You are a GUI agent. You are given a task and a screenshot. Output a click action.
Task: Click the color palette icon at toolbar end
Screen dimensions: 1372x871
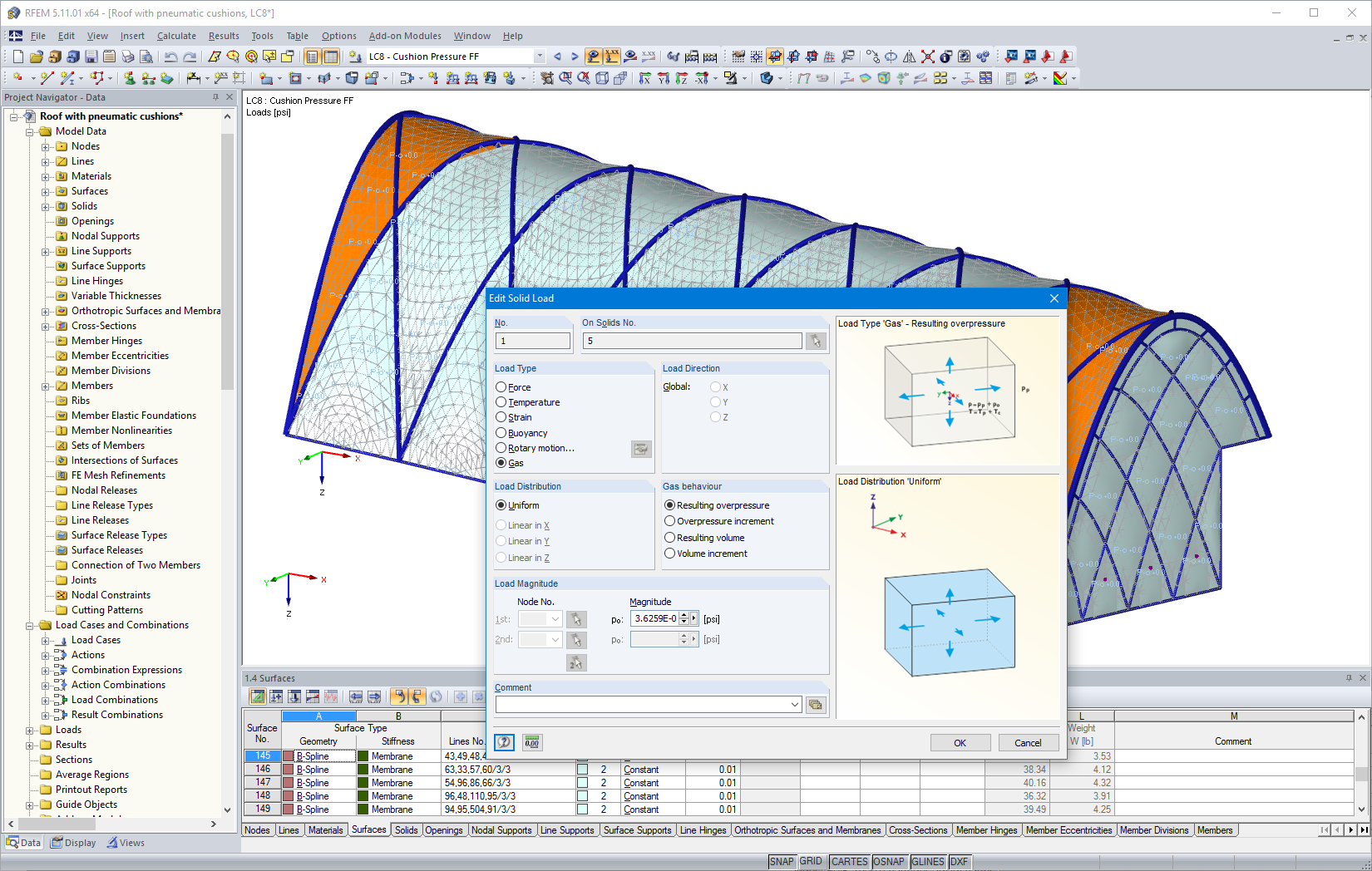tap(1060, 78)
